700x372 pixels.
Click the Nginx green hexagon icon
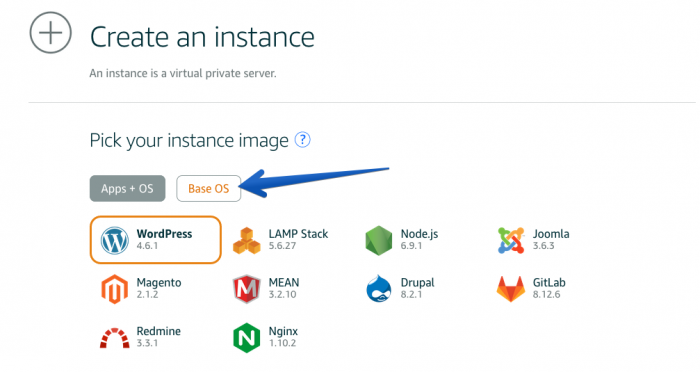pyautogui.click(x=246, y=338)
